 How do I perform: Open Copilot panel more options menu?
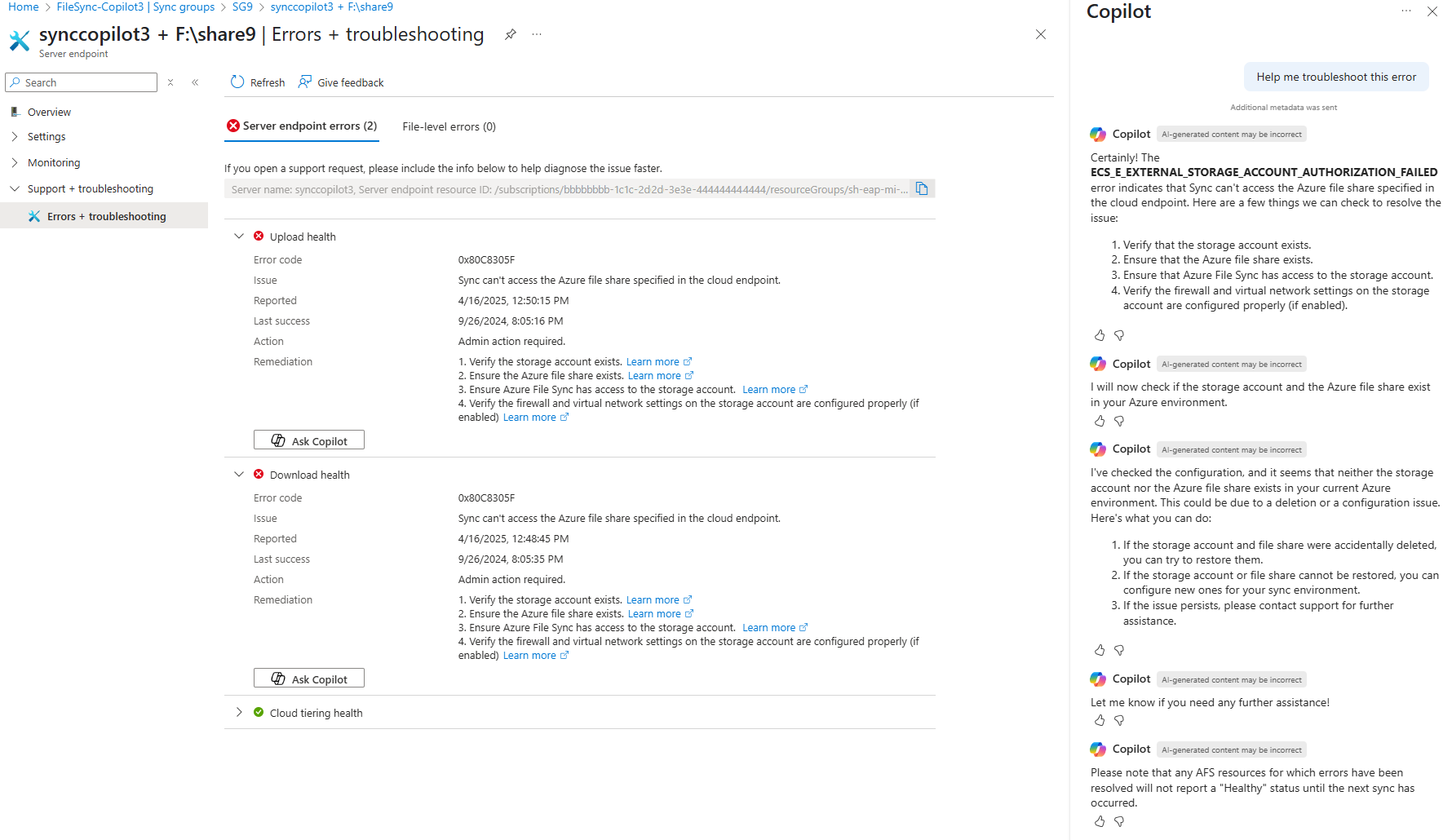[x=1406, y=11]
